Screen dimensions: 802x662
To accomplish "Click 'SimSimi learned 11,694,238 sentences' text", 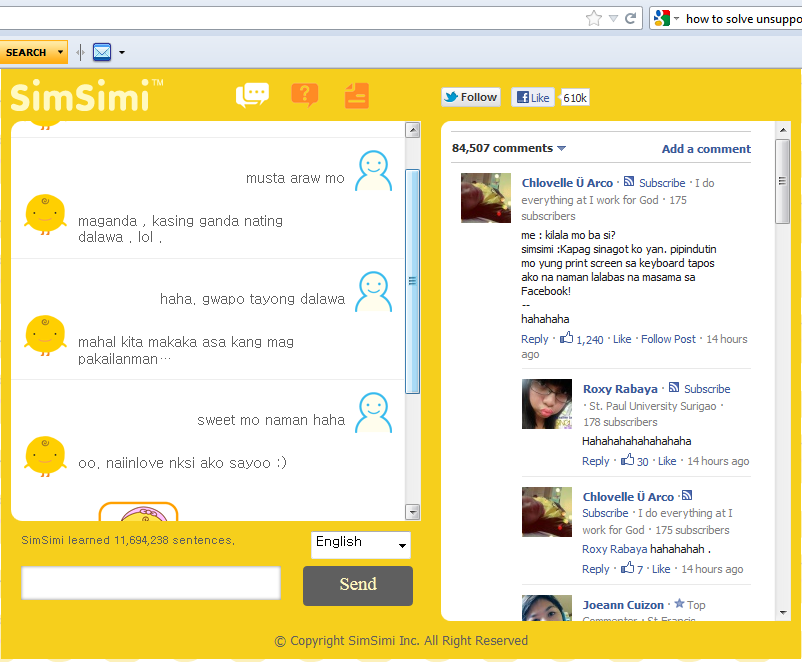I will (x=128, y=540).
